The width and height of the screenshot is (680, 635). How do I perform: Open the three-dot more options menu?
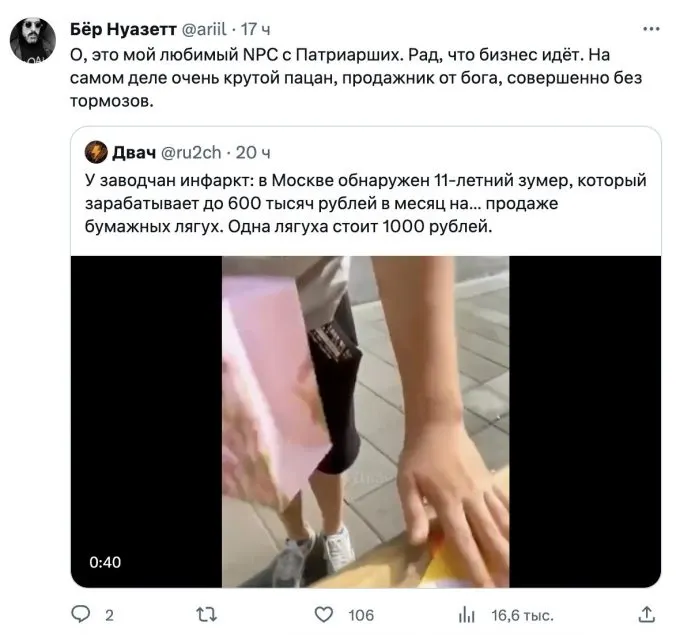coord(651,29)
